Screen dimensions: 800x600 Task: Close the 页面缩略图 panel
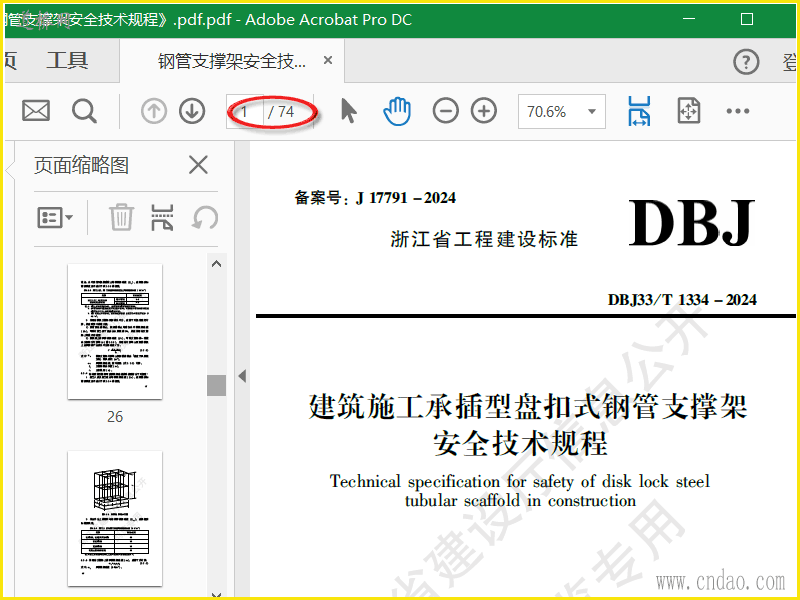coord(198,165)
